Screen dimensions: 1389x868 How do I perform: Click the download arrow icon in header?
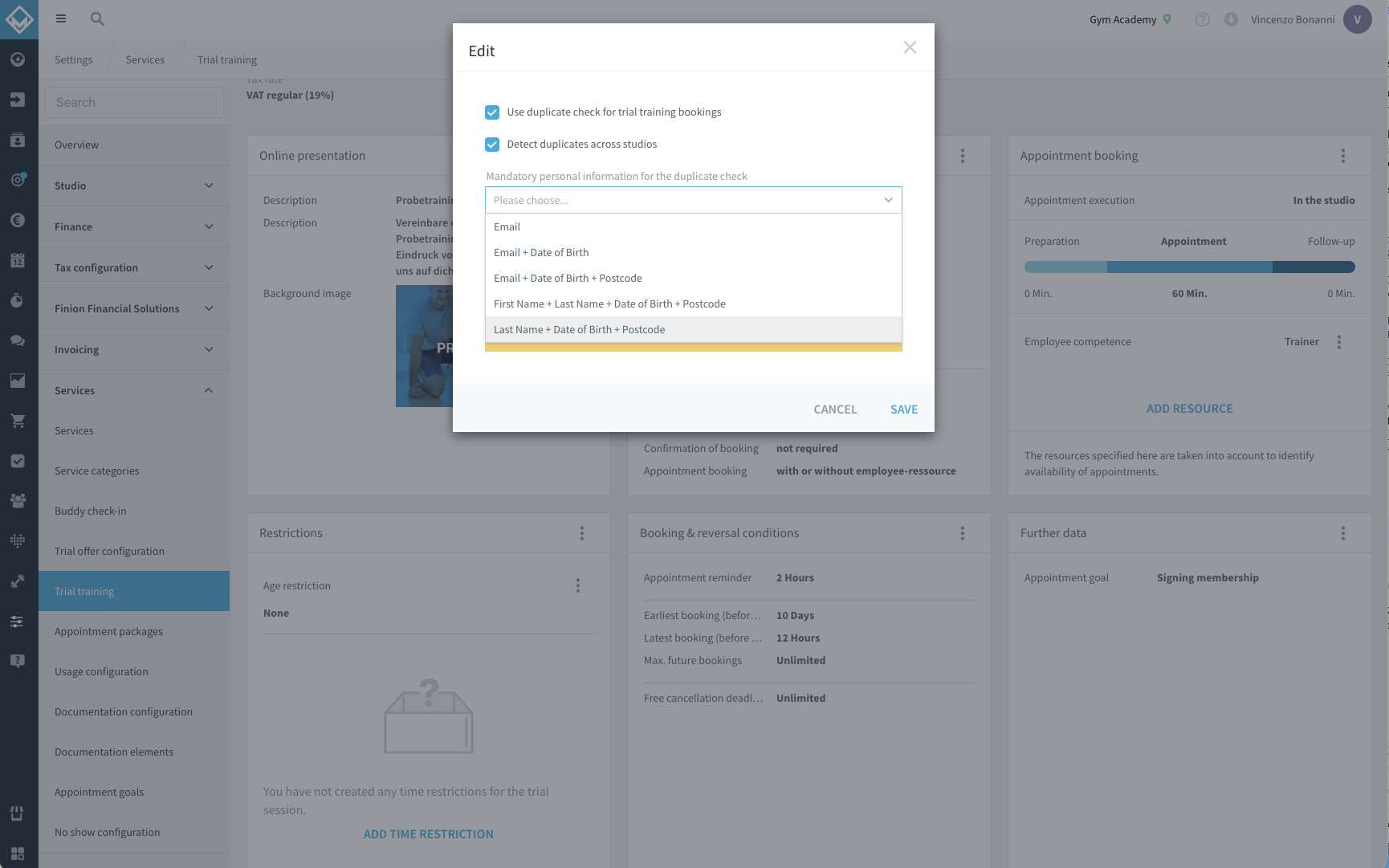click(1231, 19)
